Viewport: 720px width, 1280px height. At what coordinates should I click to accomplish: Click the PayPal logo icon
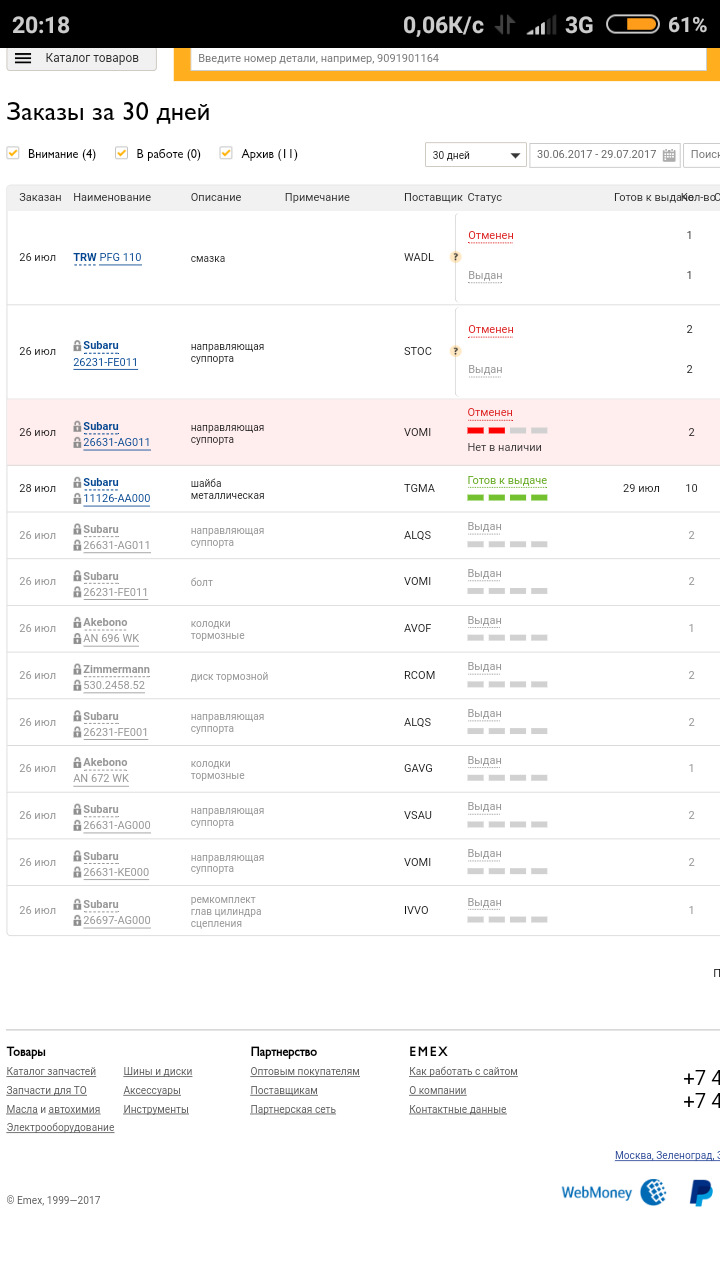point(701,1192)
